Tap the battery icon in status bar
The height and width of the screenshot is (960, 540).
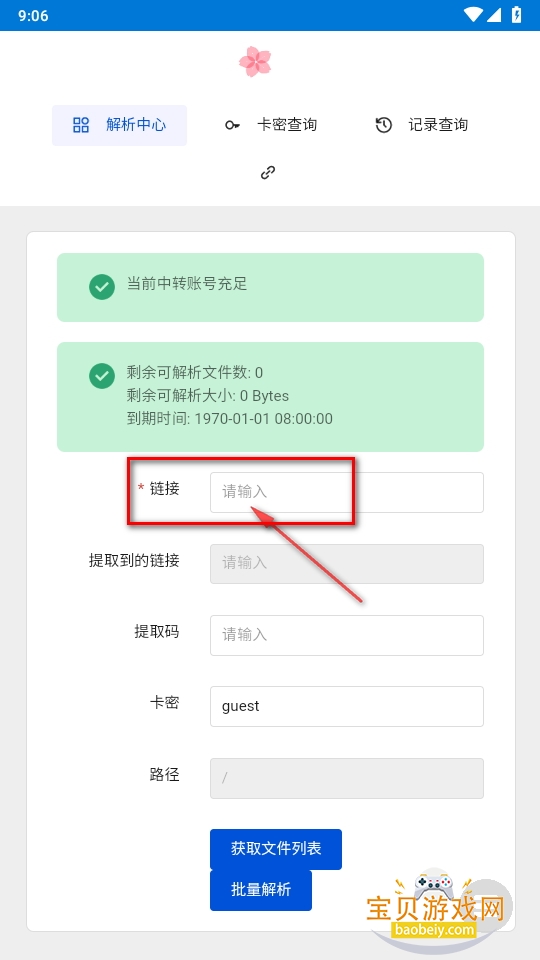pyautogui.click(x=516, y=15)
